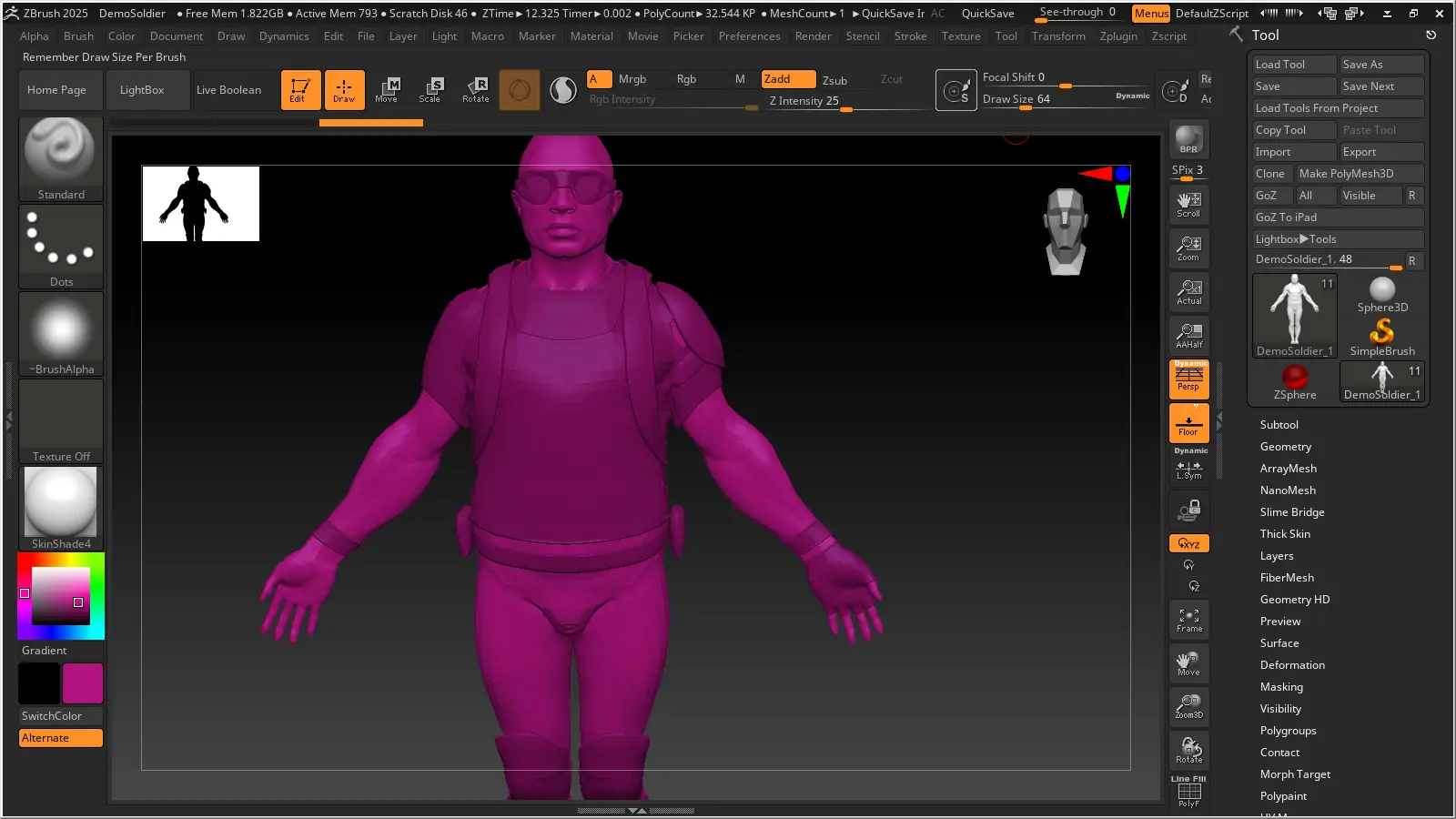1456x819 pixels.
Task: Click the AAHalf view icon
Action: [1188, 336]
